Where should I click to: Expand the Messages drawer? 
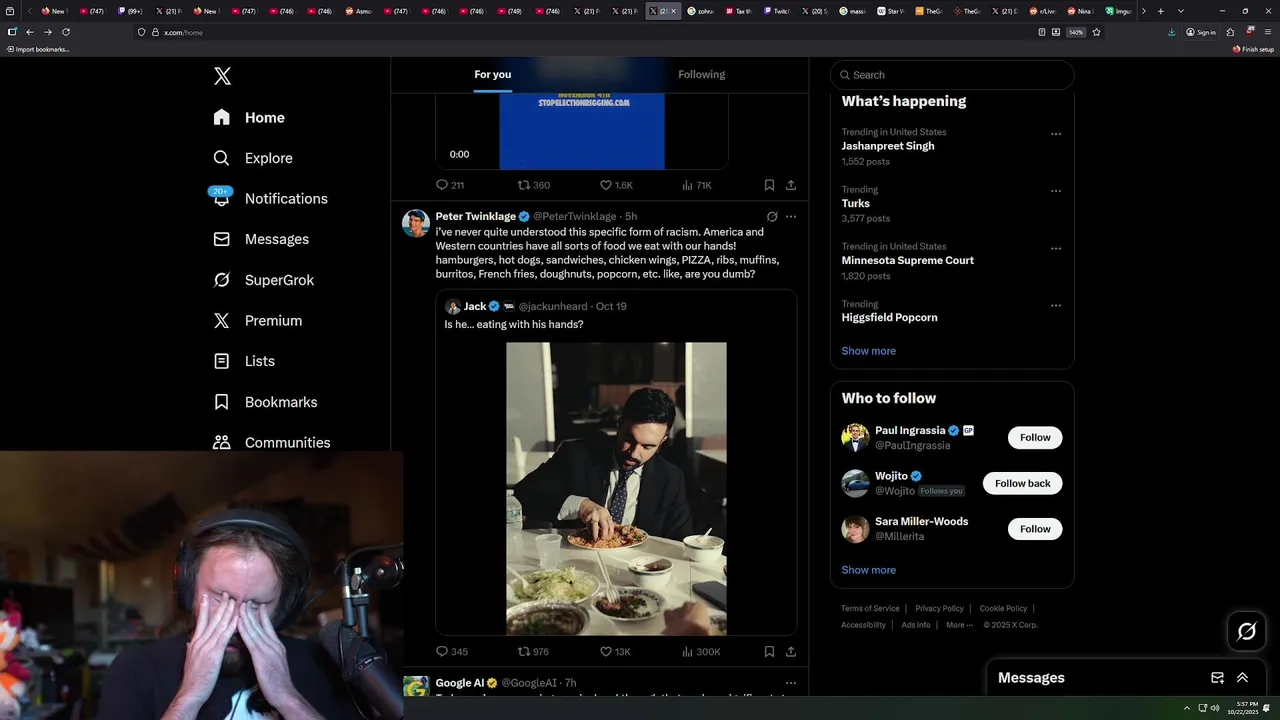point(1242,677)
